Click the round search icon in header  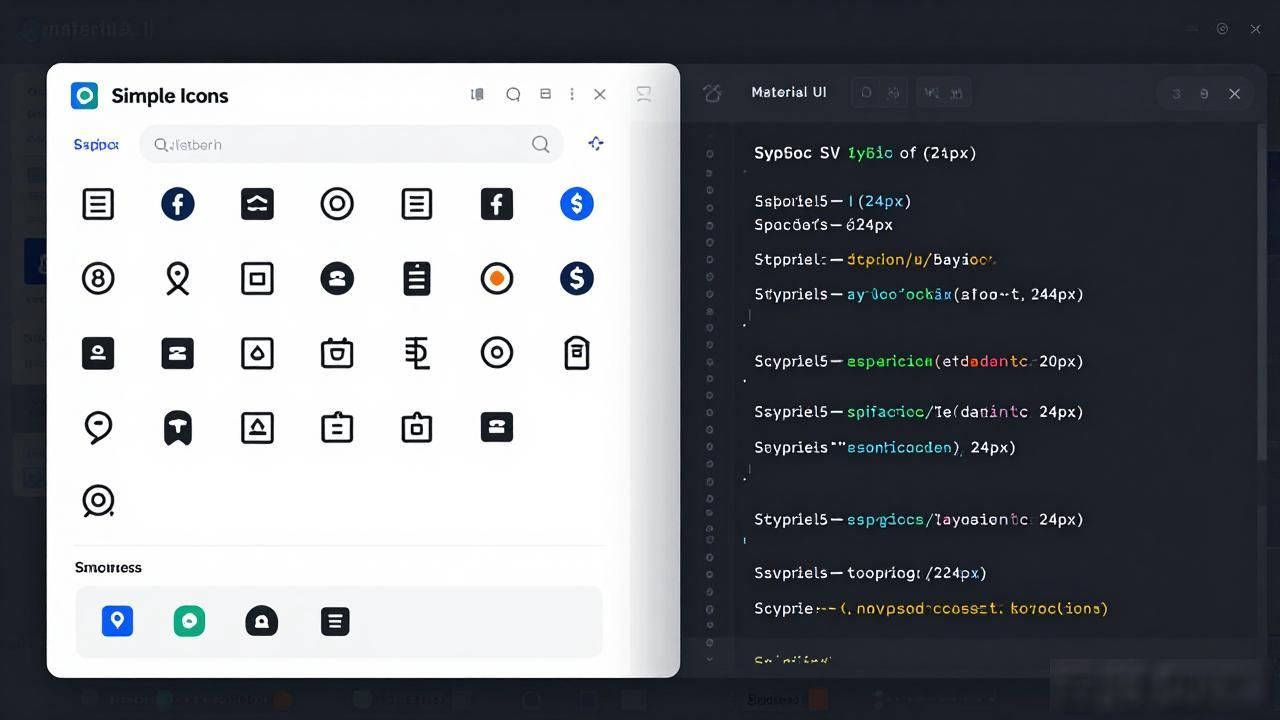tap(513, 94)
